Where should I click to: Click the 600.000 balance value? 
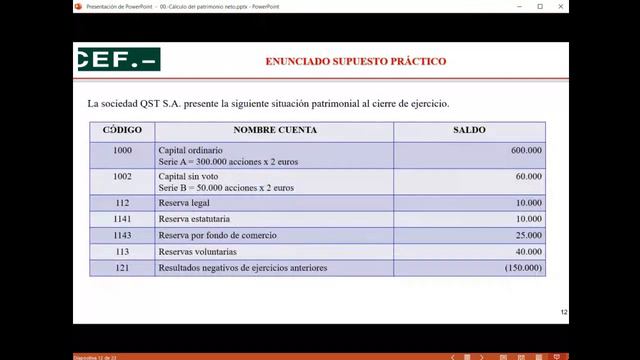527,150
